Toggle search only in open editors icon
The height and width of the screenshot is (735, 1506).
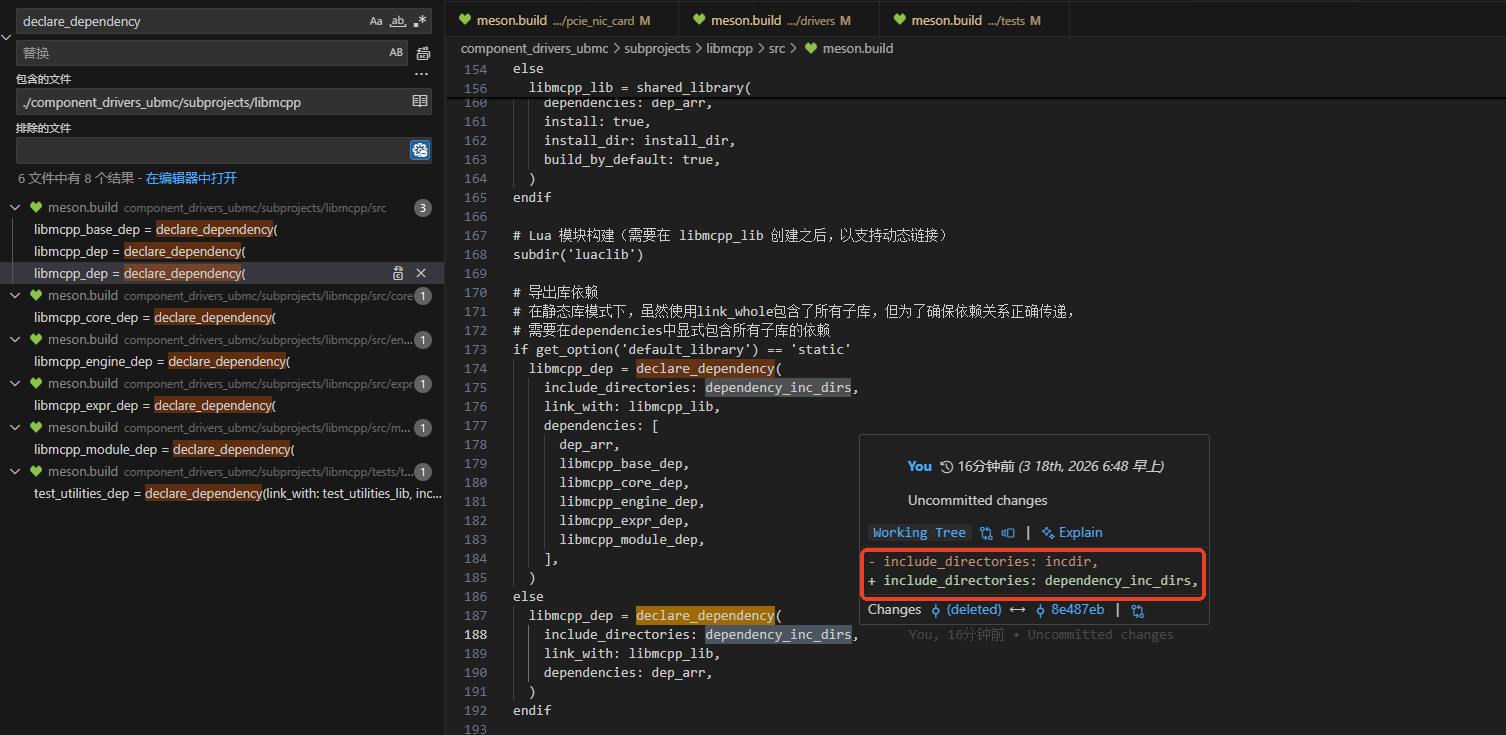click(x=420, y=102)
